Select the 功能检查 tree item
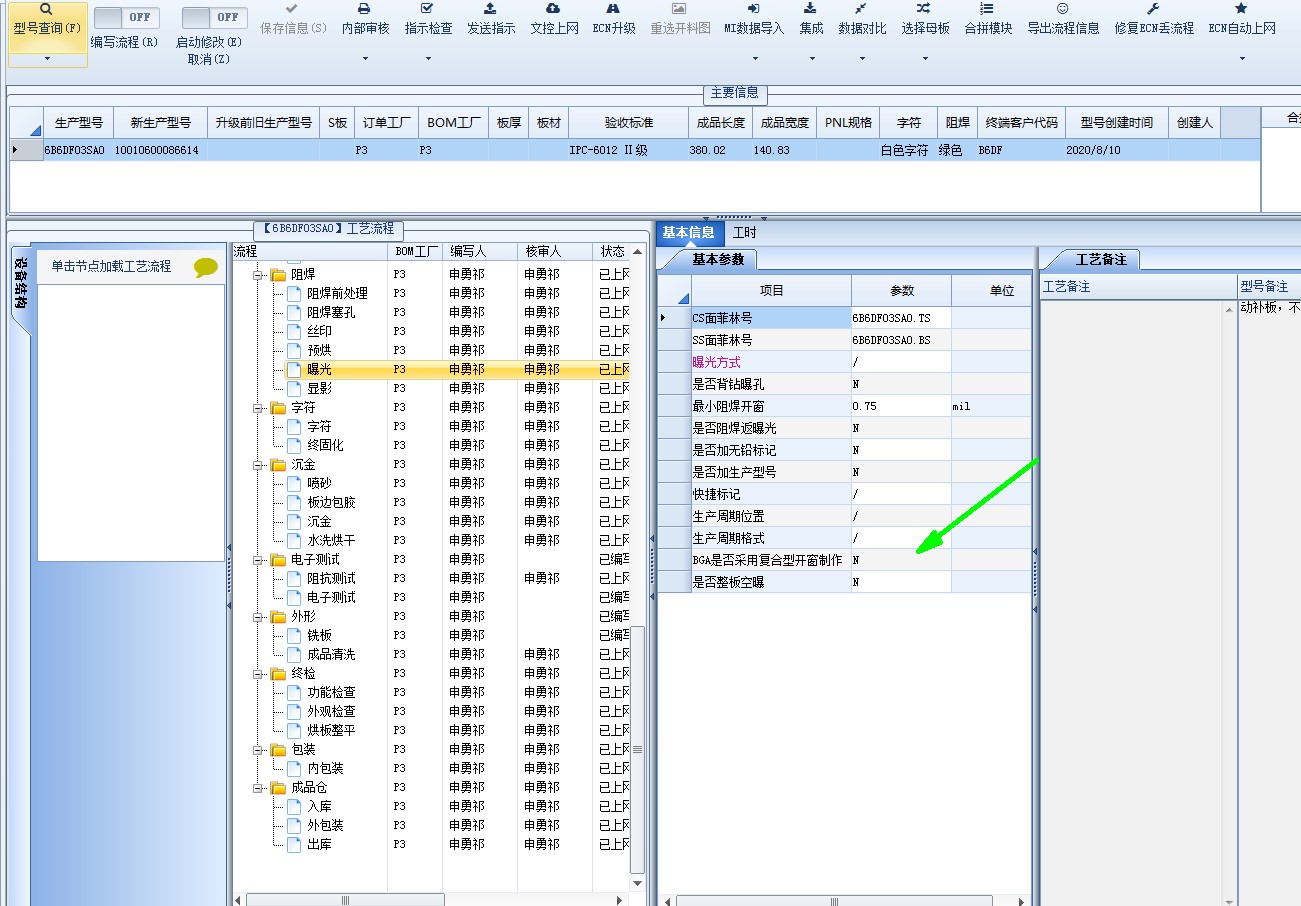The image size is (1301, 906). coord(331,692)
